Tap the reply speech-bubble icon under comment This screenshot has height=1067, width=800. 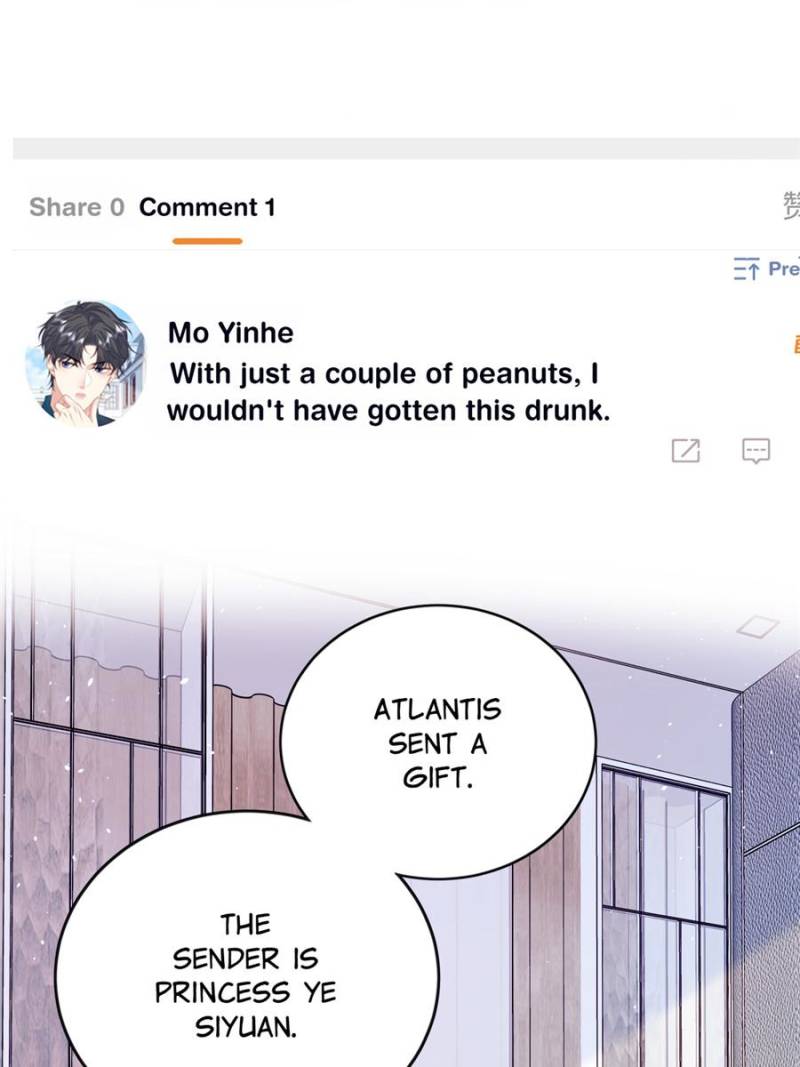[756, 451]
